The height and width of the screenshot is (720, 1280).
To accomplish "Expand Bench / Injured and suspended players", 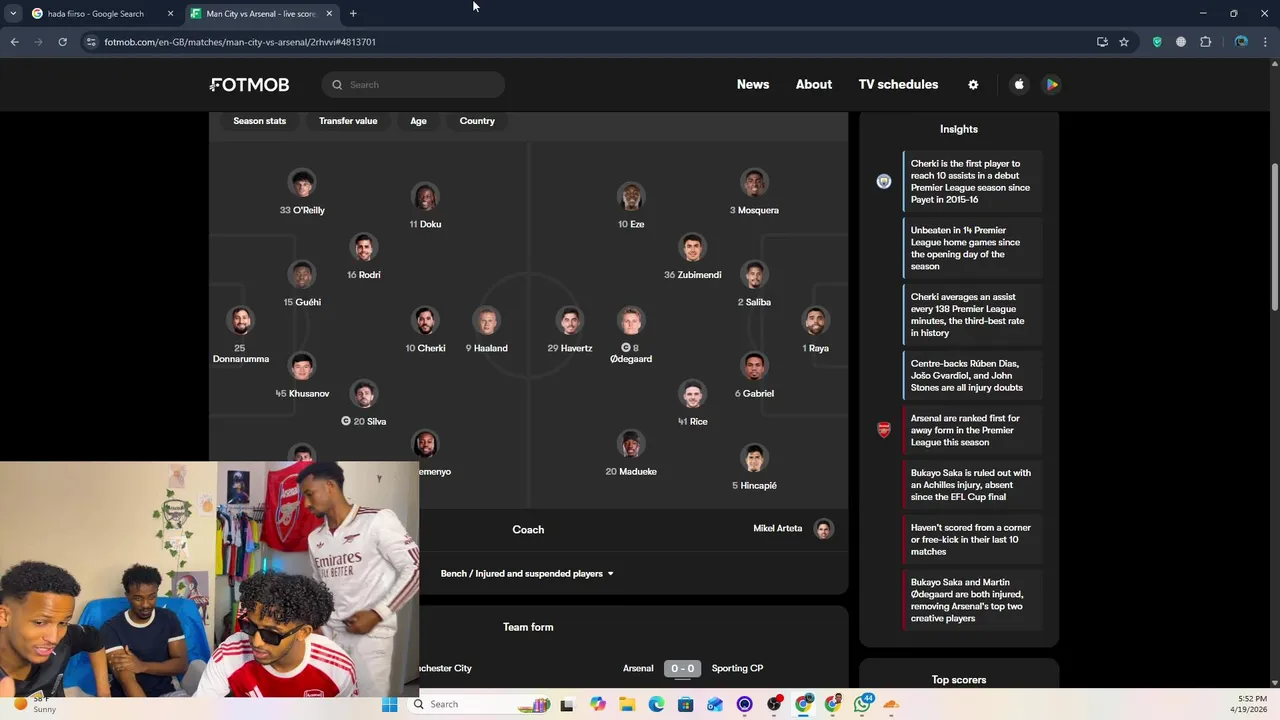I will pos(527,574).
